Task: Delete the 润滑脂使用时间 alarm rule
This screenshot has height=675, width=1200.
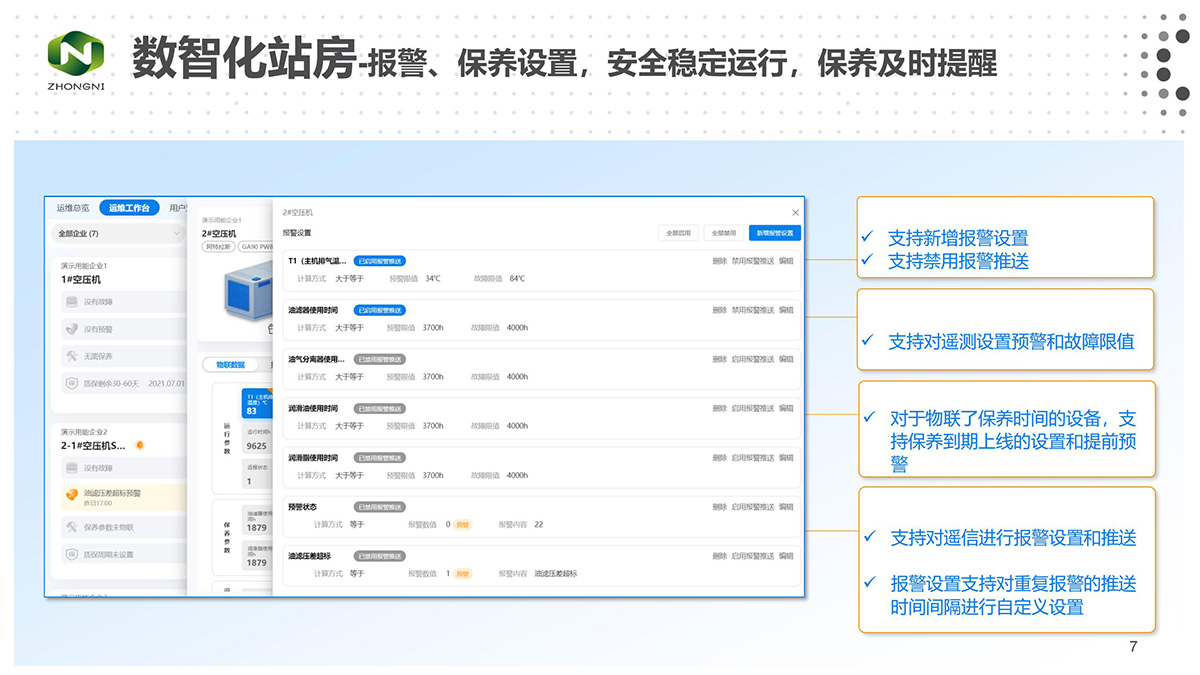Action: [720, 458]
